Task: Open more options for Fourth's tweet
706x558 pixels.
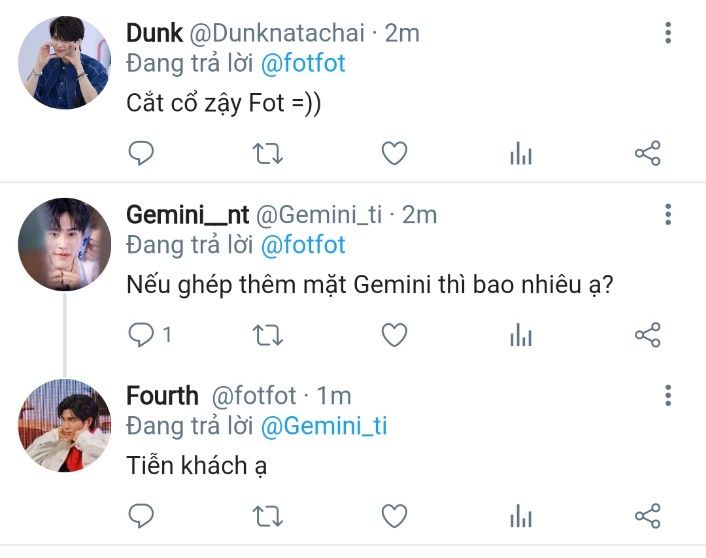Action: pyautogui.click(x=668, y=395)
